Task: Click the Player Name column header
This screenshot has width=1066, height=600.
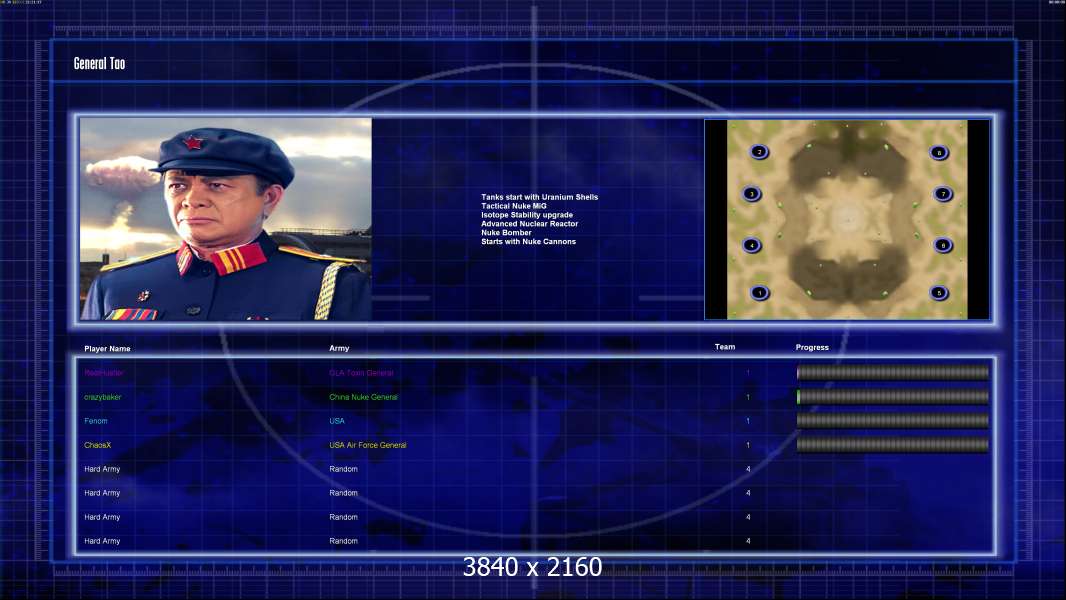Action: coord(107,349)
